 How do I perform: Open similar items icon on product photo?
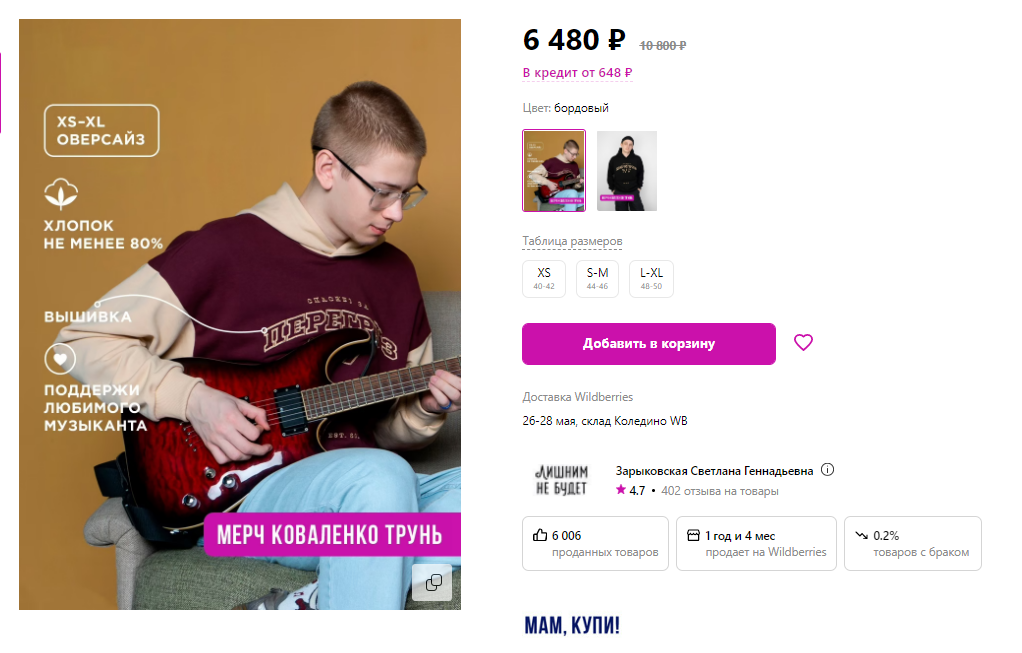pos(433,582)
